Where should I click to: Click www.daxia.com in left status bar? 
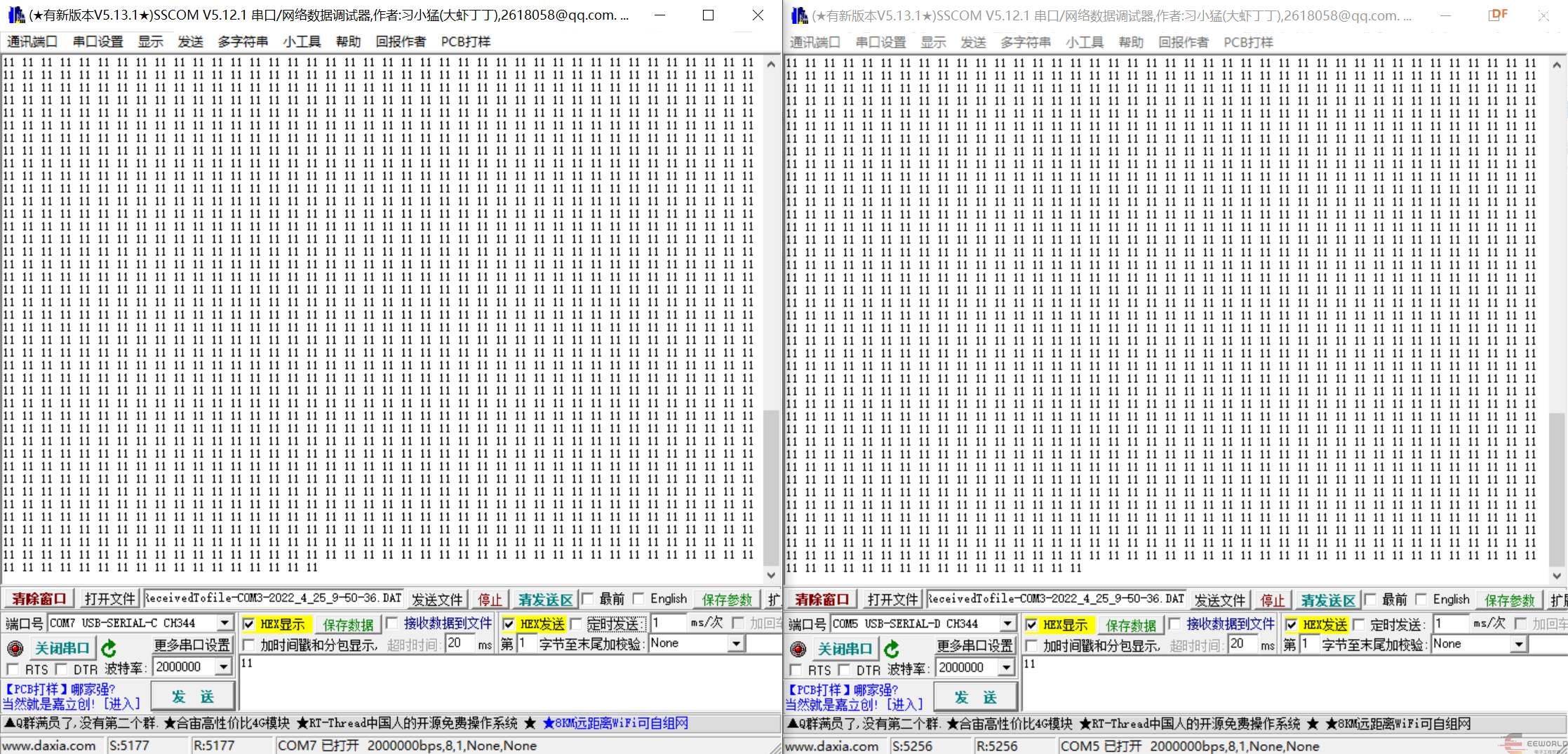click(x=50, y=746)
